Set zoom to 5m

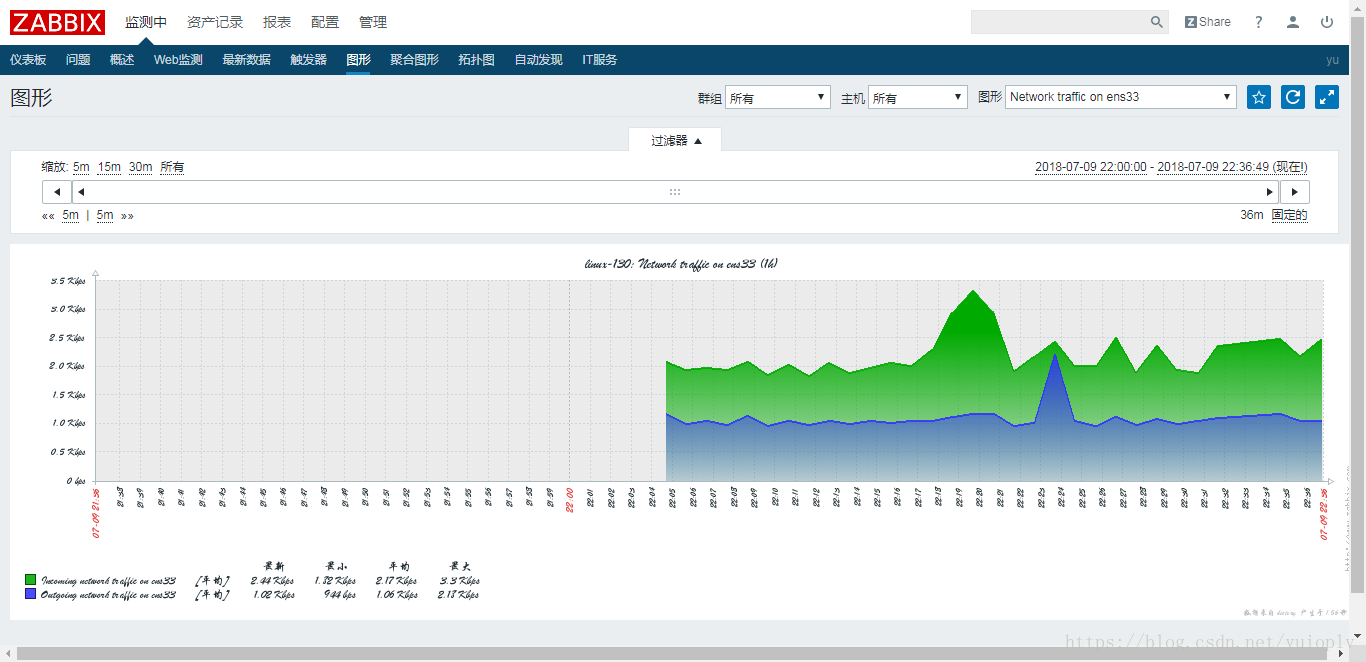coord(81,167)
